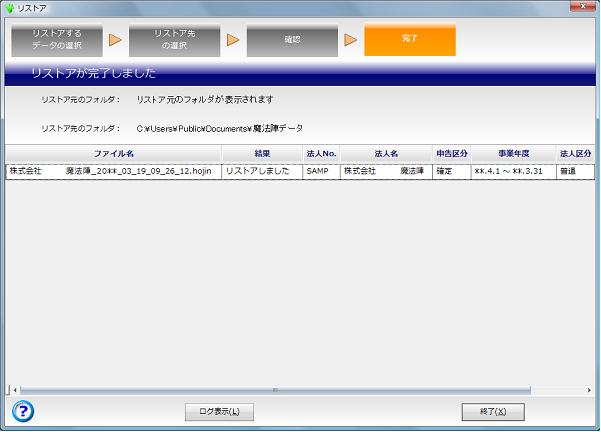Click the horizontal scrollbar right arrow
The image size is (601, 432).
pos(588,390)
